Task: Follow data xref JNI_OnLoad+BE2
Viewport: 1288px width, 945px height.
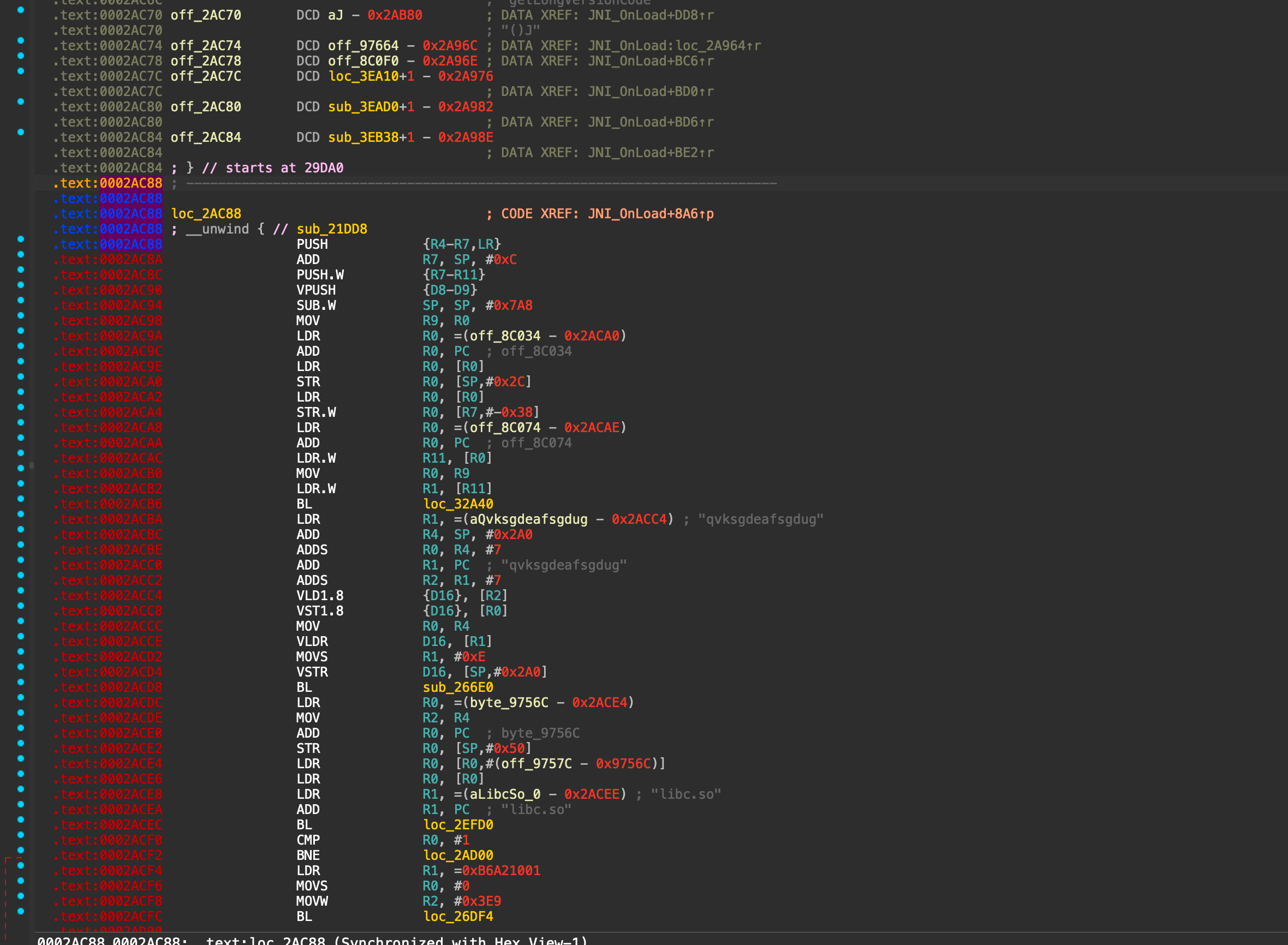Action: pos(651,153)
